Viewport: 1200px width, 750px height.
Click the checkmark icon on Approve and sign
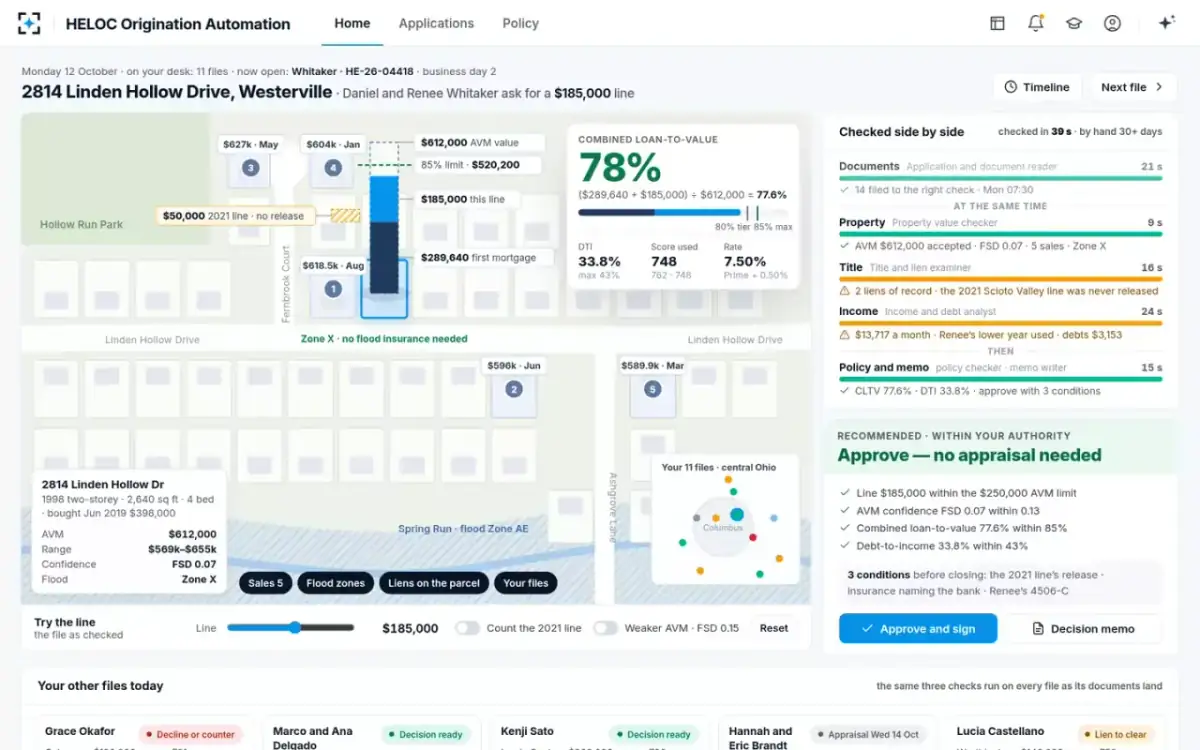(866, 629)
